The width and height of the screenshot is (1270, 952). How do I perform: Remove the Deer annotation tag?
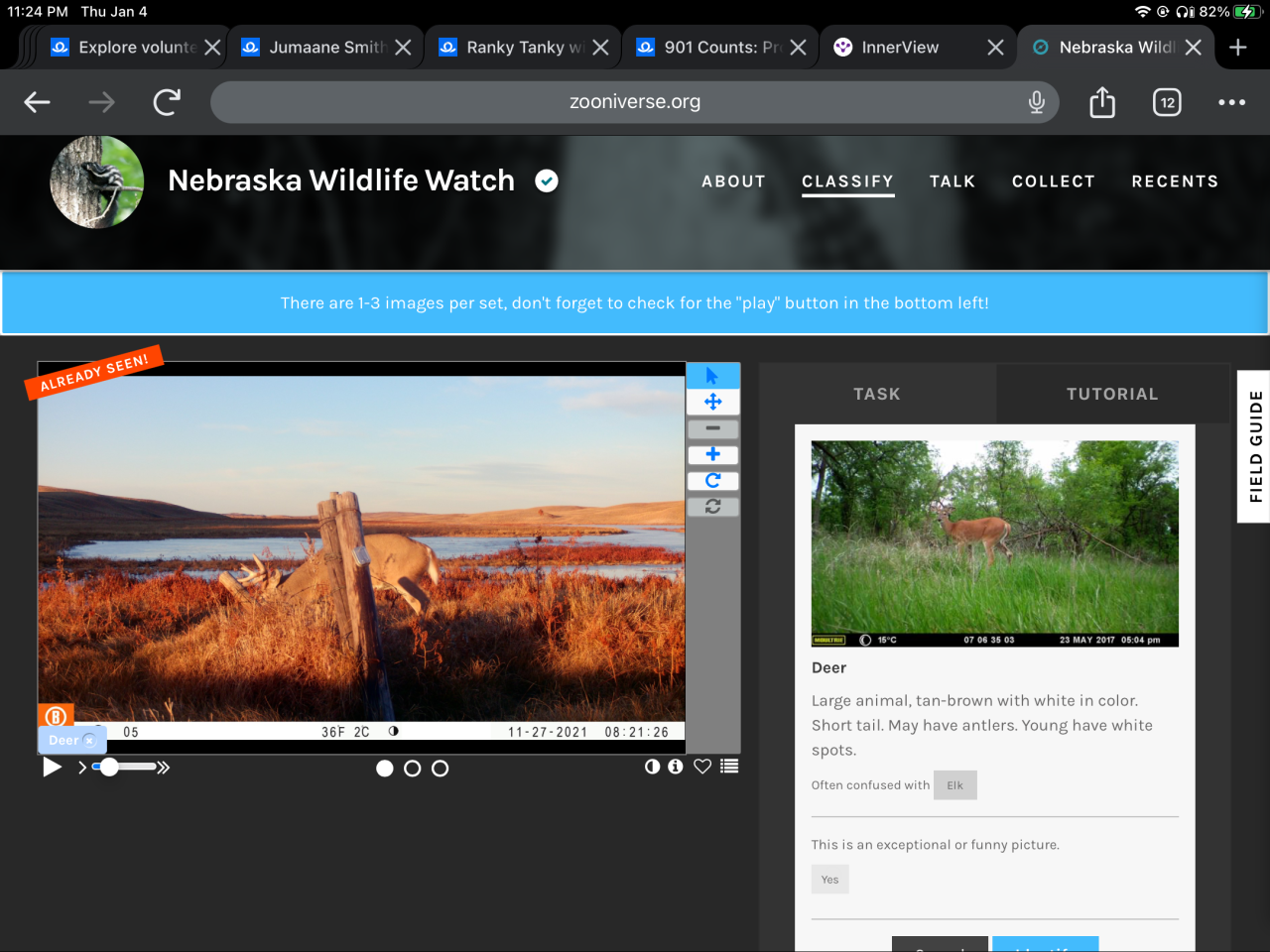point(89,741)
